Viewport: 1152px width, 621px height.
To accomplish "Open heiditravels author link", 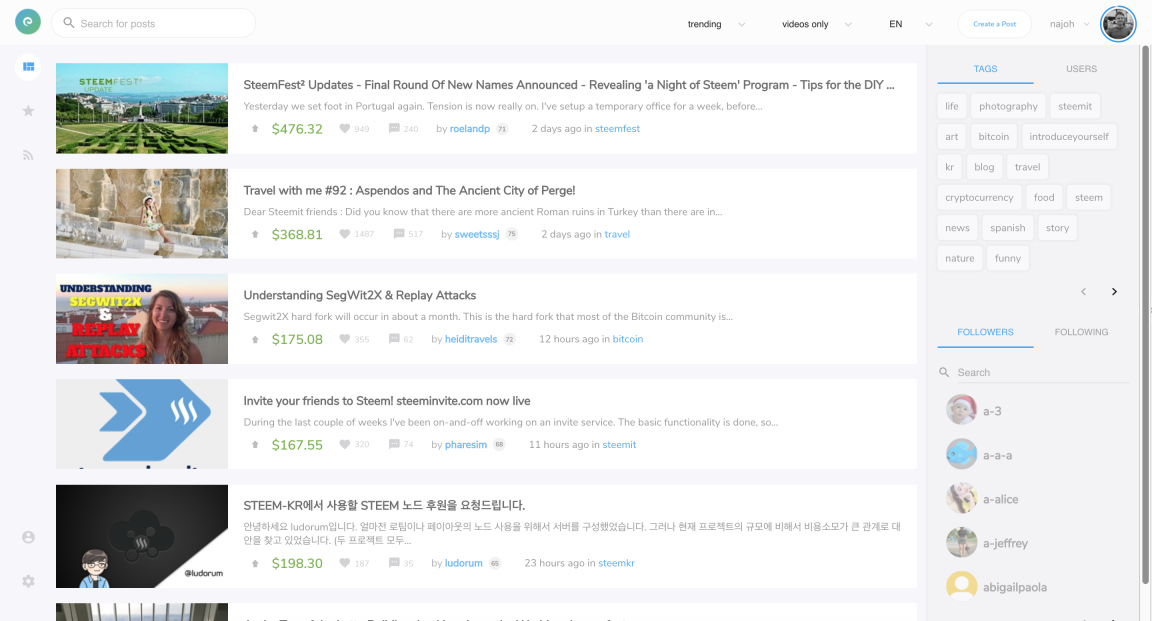I will tap(471, 339).
